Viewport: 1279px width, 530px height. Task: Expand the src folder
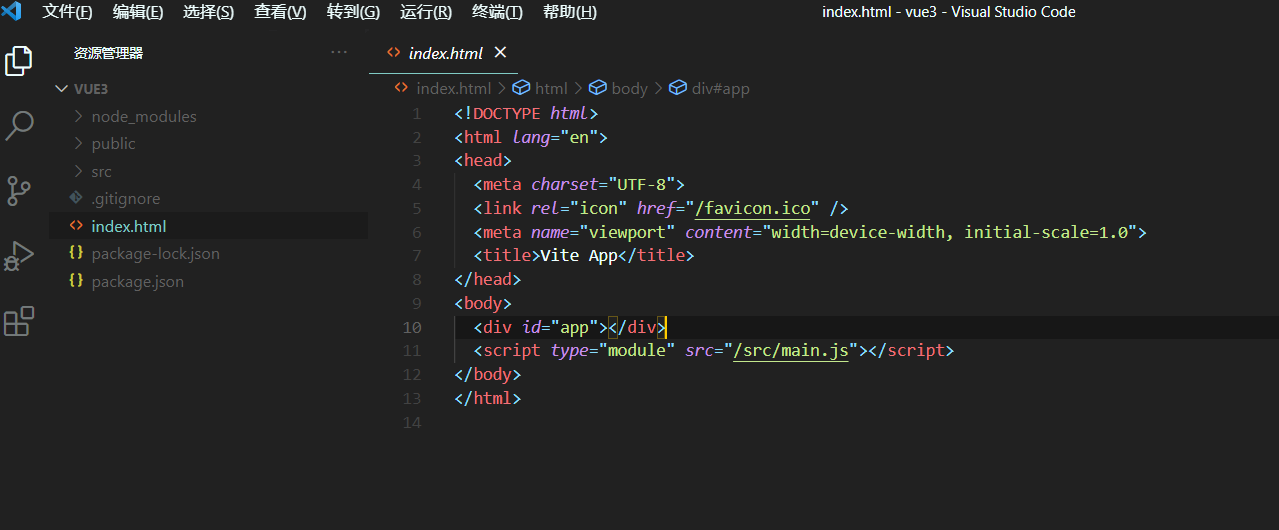click(79, 171)
